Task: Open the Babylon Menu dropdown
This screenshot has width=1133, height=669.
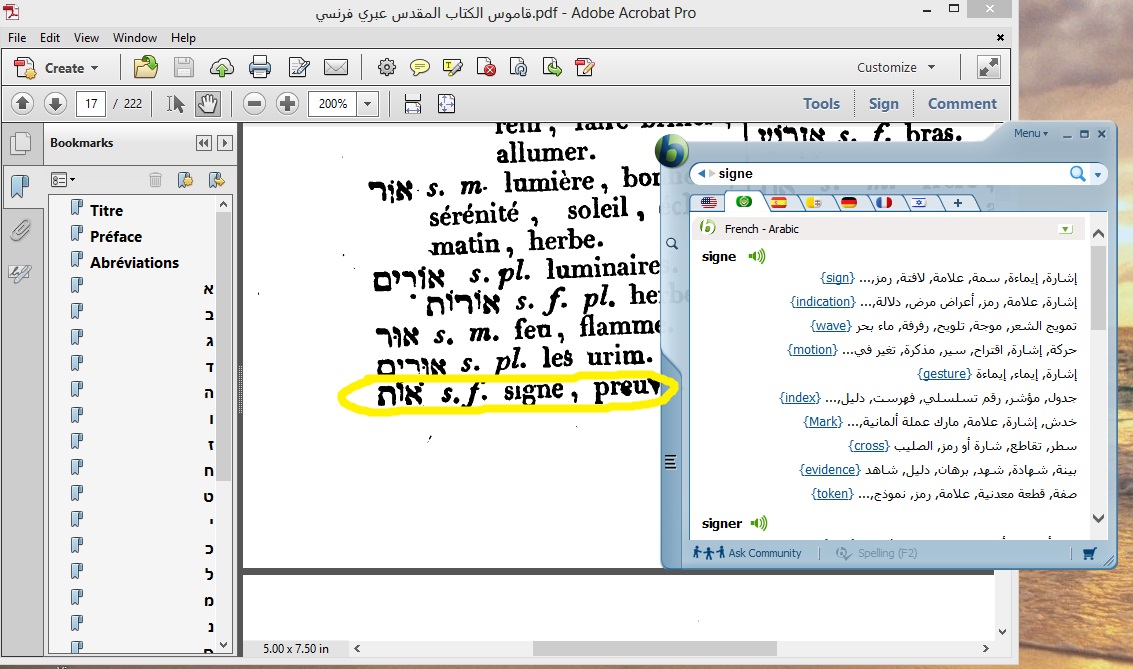Action: 1030,133
